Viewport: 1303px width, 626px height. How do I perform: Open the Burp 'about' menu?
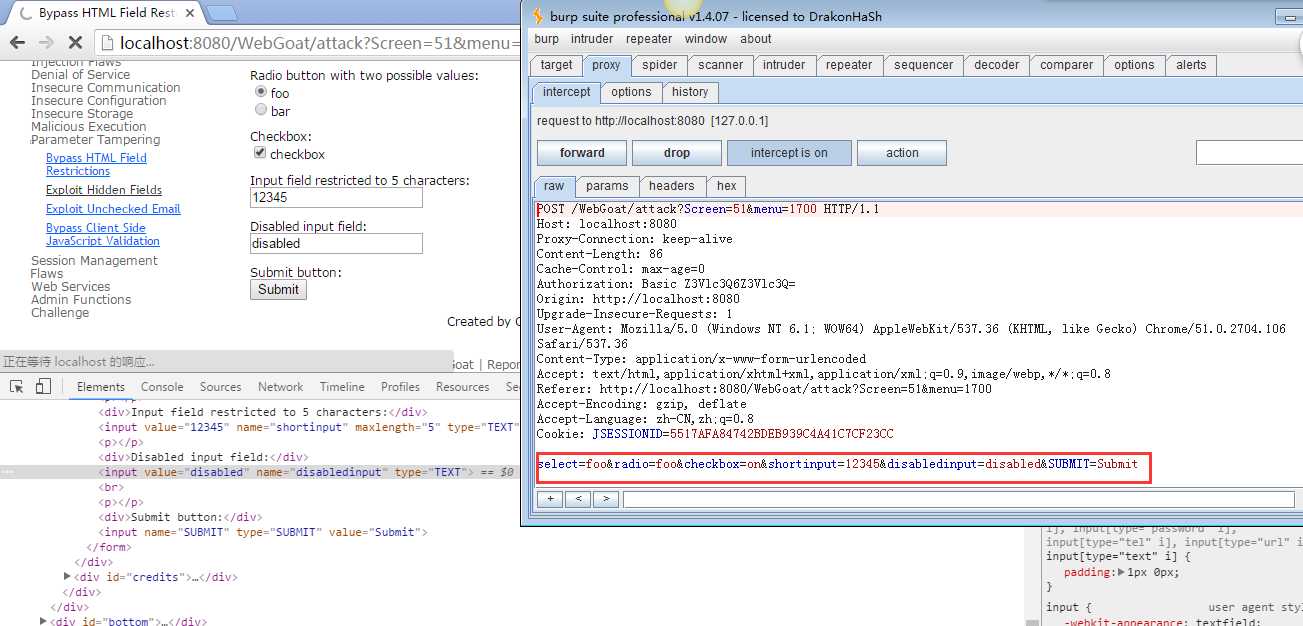tap(756, 39)
